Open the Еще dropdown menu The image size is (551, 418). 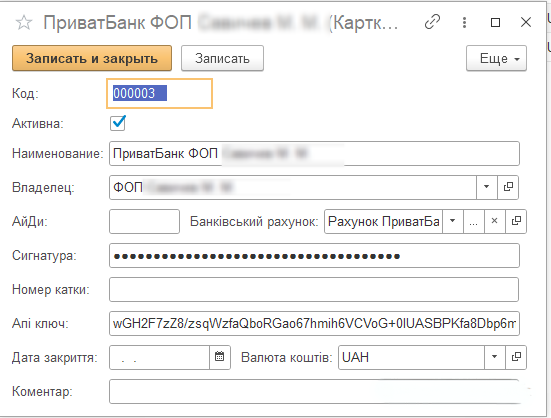[x=496, y=58]
